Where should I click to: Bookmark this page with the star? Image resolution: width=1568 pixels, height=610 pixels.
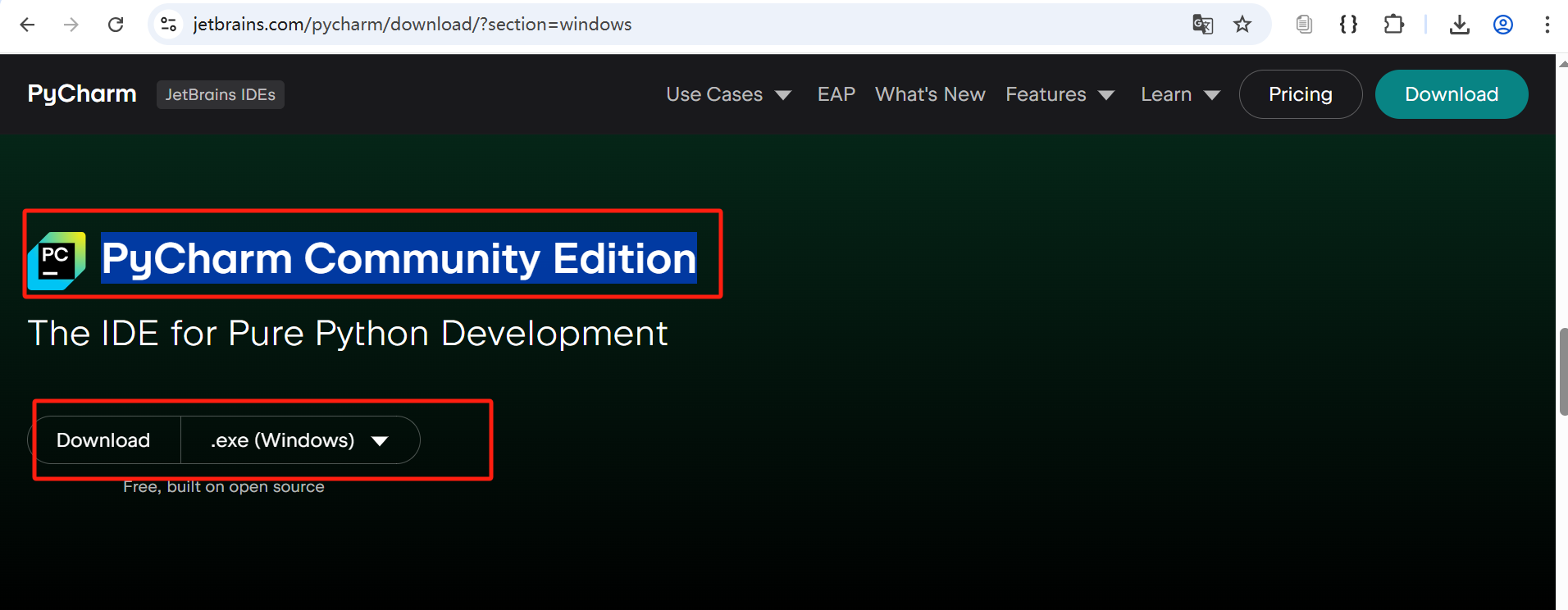click(x=1242, y=25)
